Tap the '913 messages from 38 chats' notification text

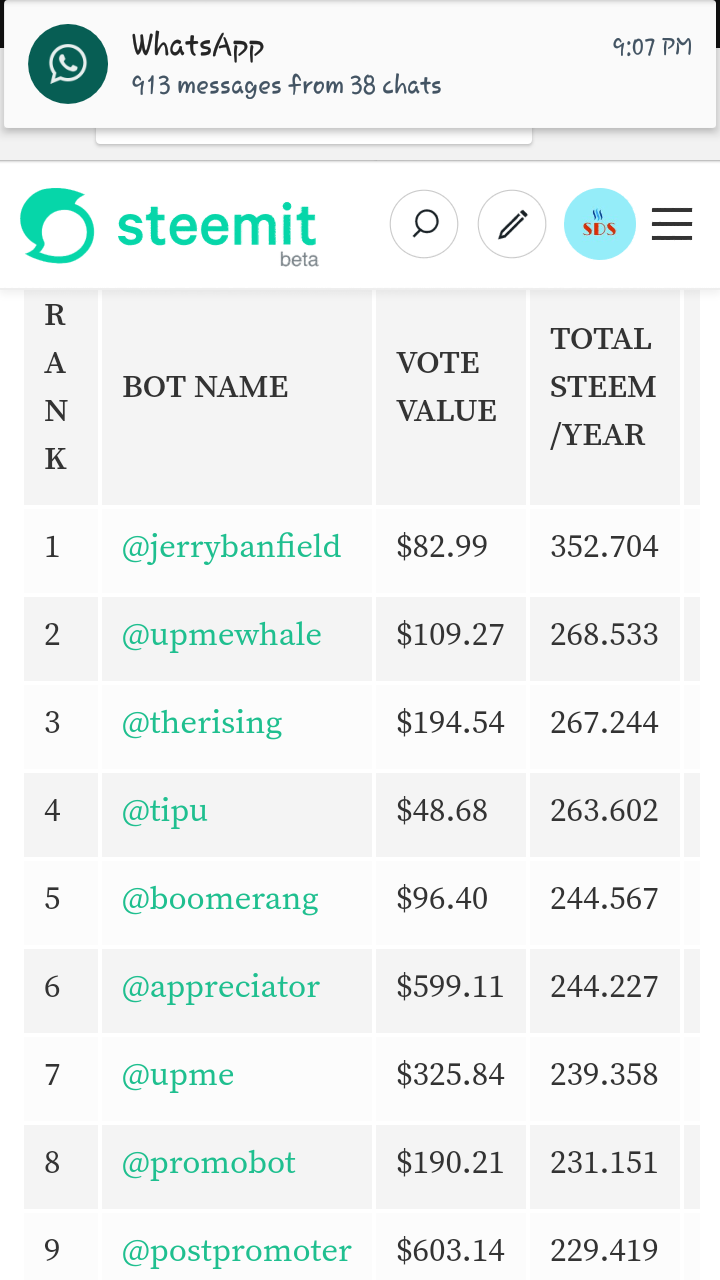[286, 86]
